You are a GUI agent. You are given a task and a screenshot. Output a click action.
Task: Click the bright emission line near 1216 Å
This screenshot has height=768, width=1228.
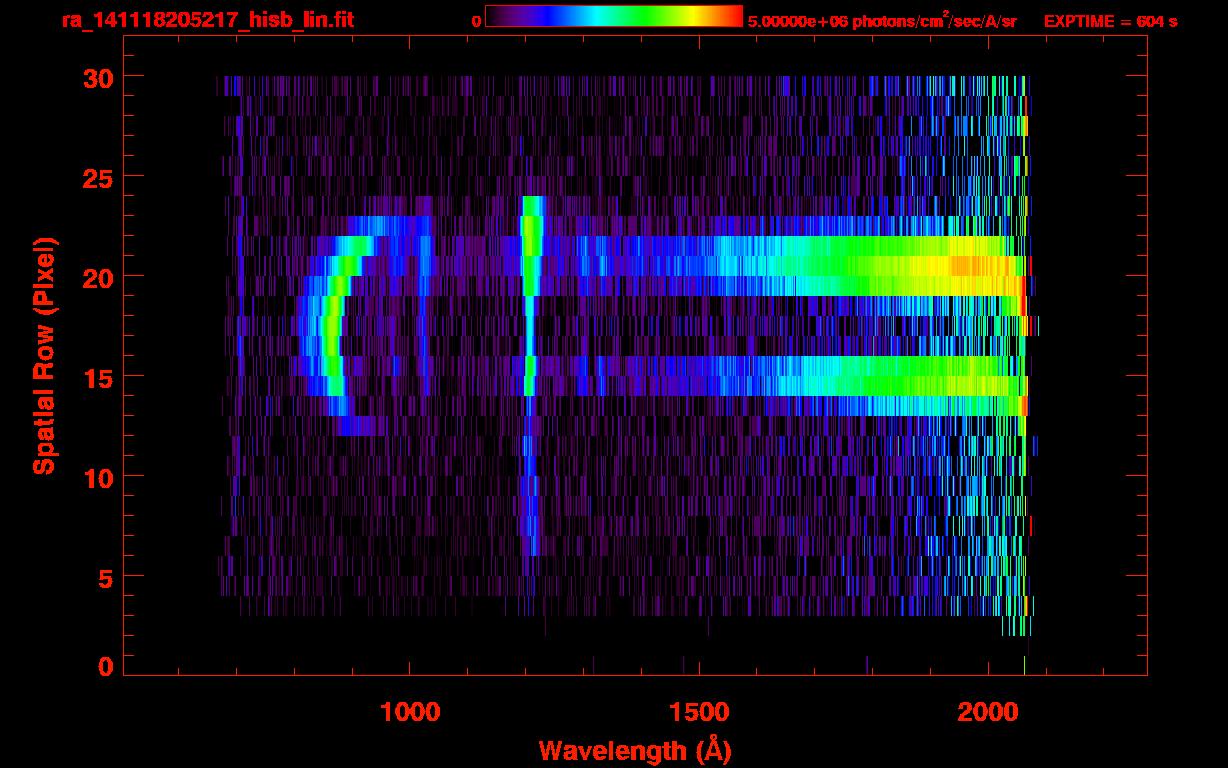click(x=531, y=375)
